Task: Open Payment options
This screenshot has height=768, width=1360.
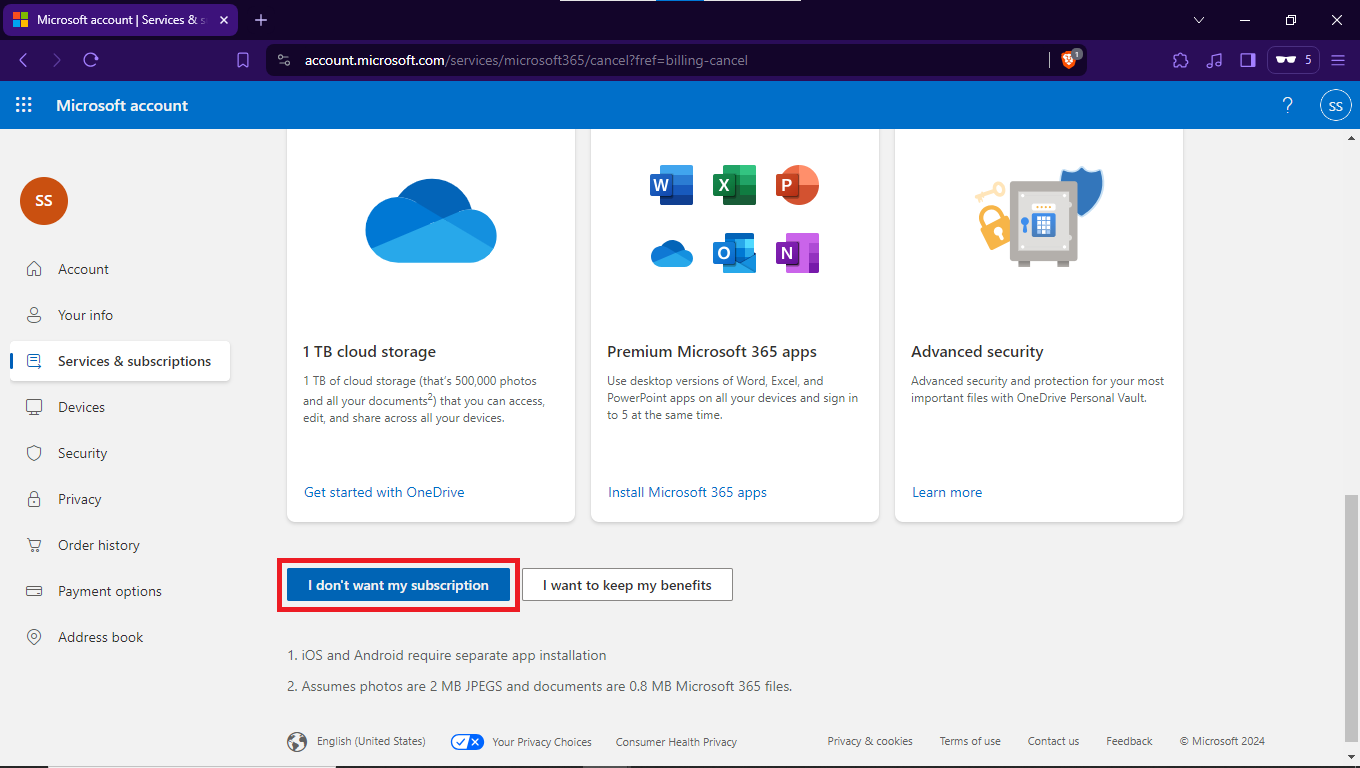Action: (x=110, y=591)
